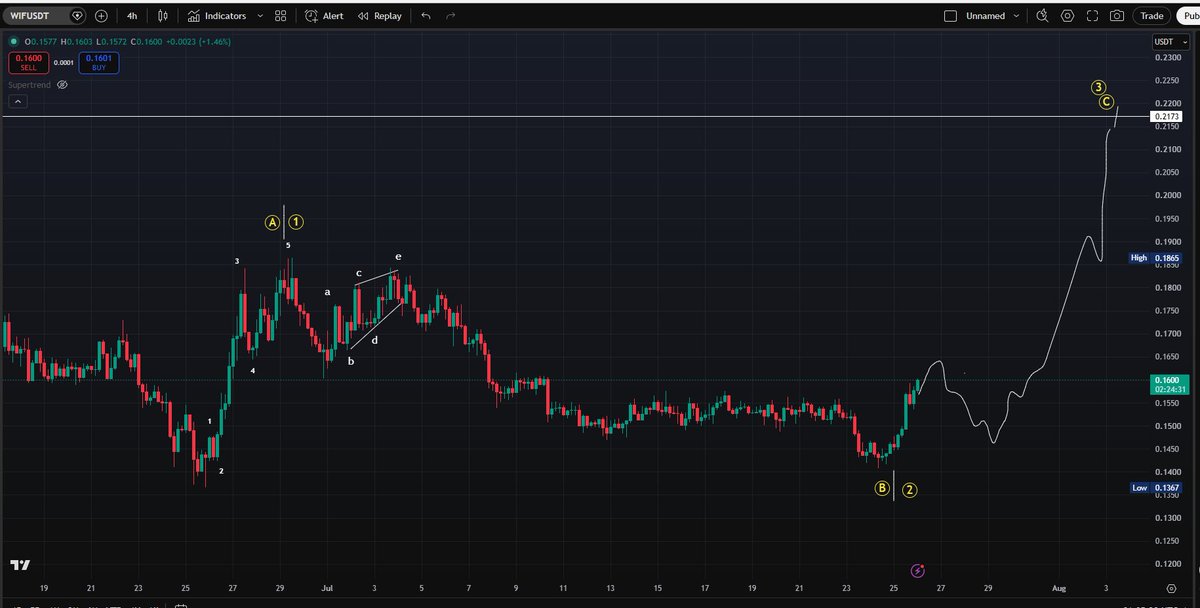This screenshot has width=1200, height=608.
Task: Select the chart layout square icon
Action: pos(950,16)
